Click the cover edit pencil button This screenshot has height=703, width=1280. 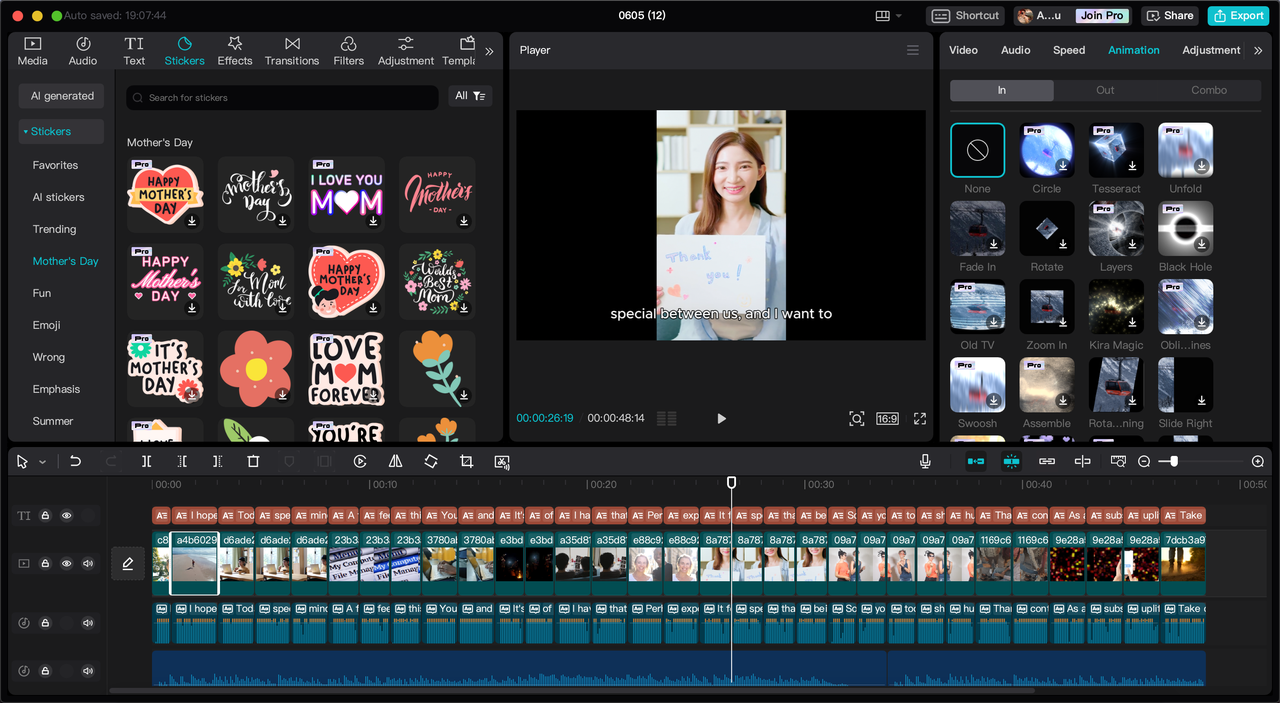(128, 564)
